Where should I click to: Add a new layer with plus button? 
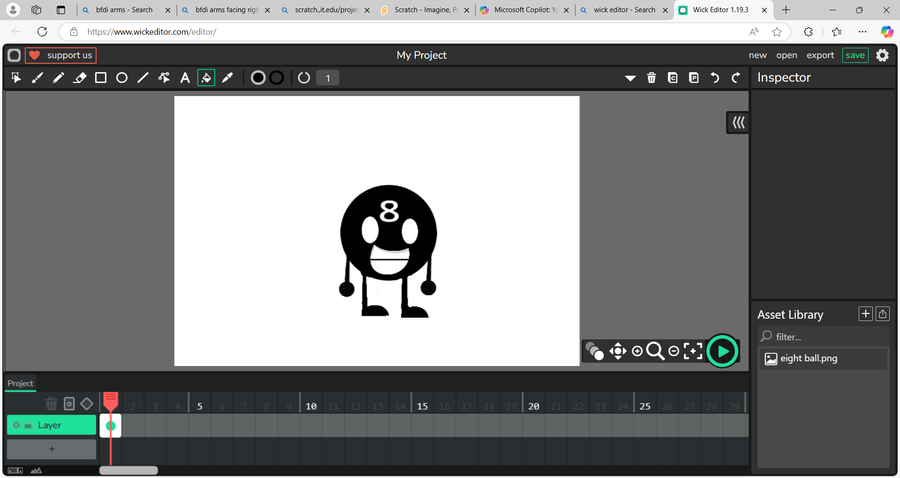(52, 449)
